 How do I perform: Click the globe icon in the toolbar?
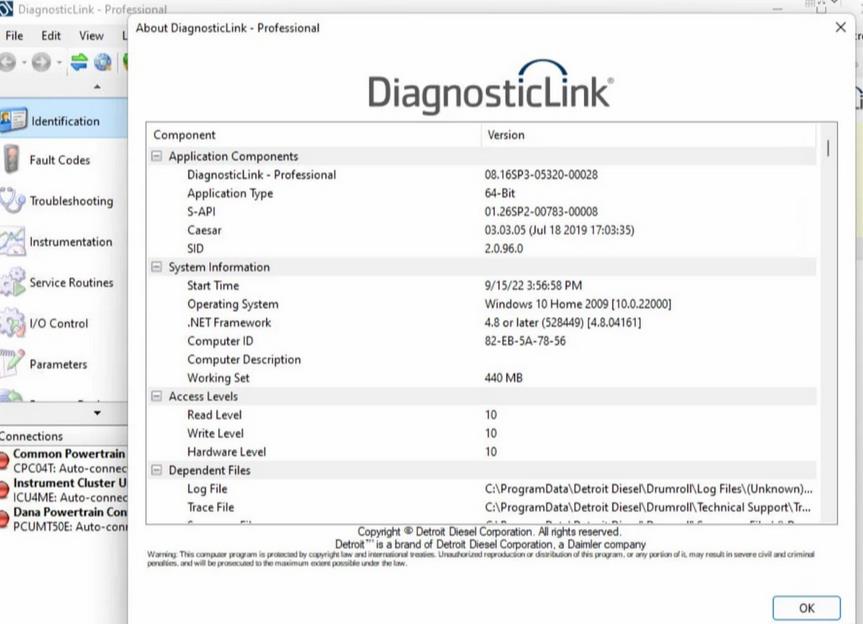click(x=102, y=62)
